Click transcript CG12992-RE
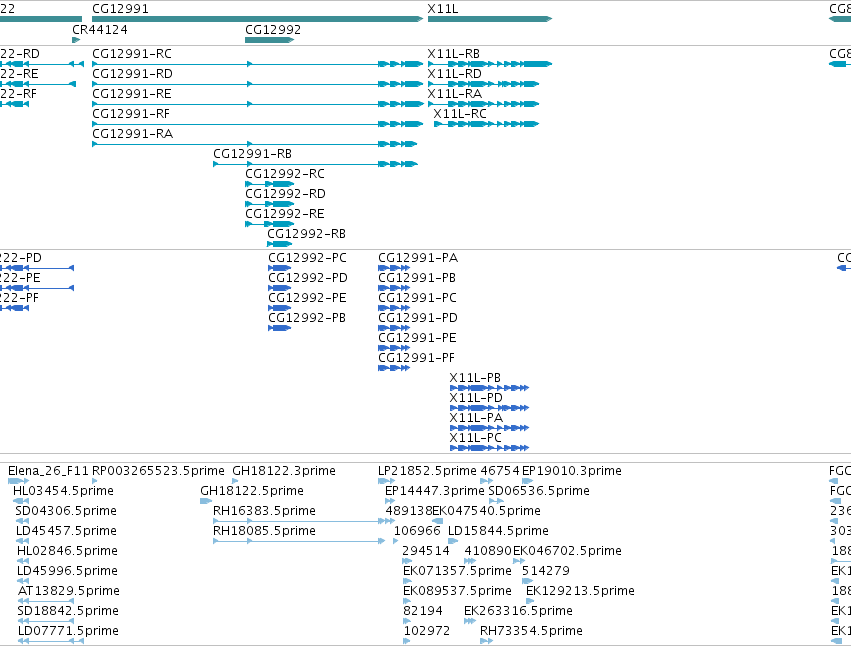This screenshot has height=646, width=851. (269, 224)
